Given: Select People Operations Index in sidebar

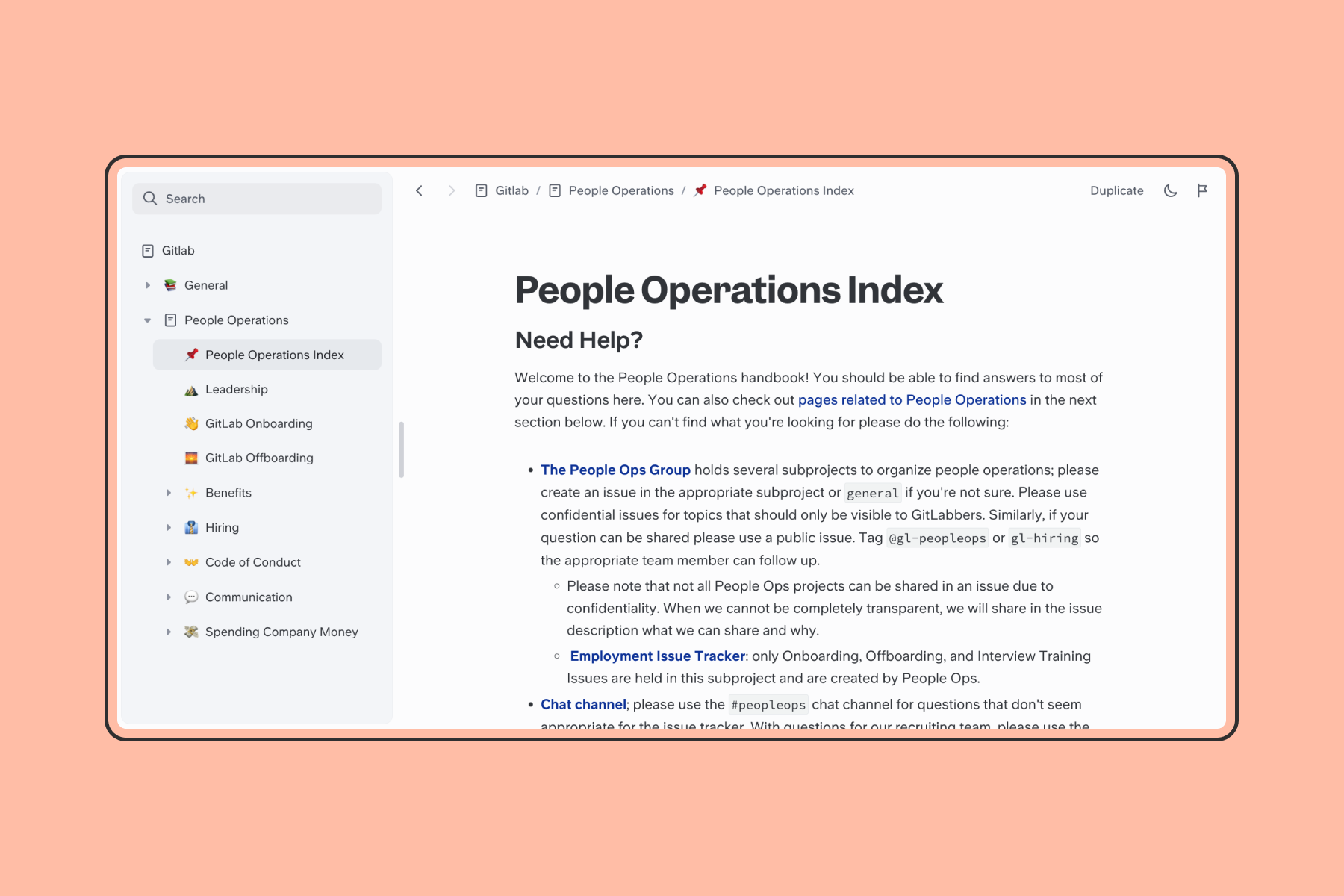Looking at the screenshot, I should coord(267,355).
